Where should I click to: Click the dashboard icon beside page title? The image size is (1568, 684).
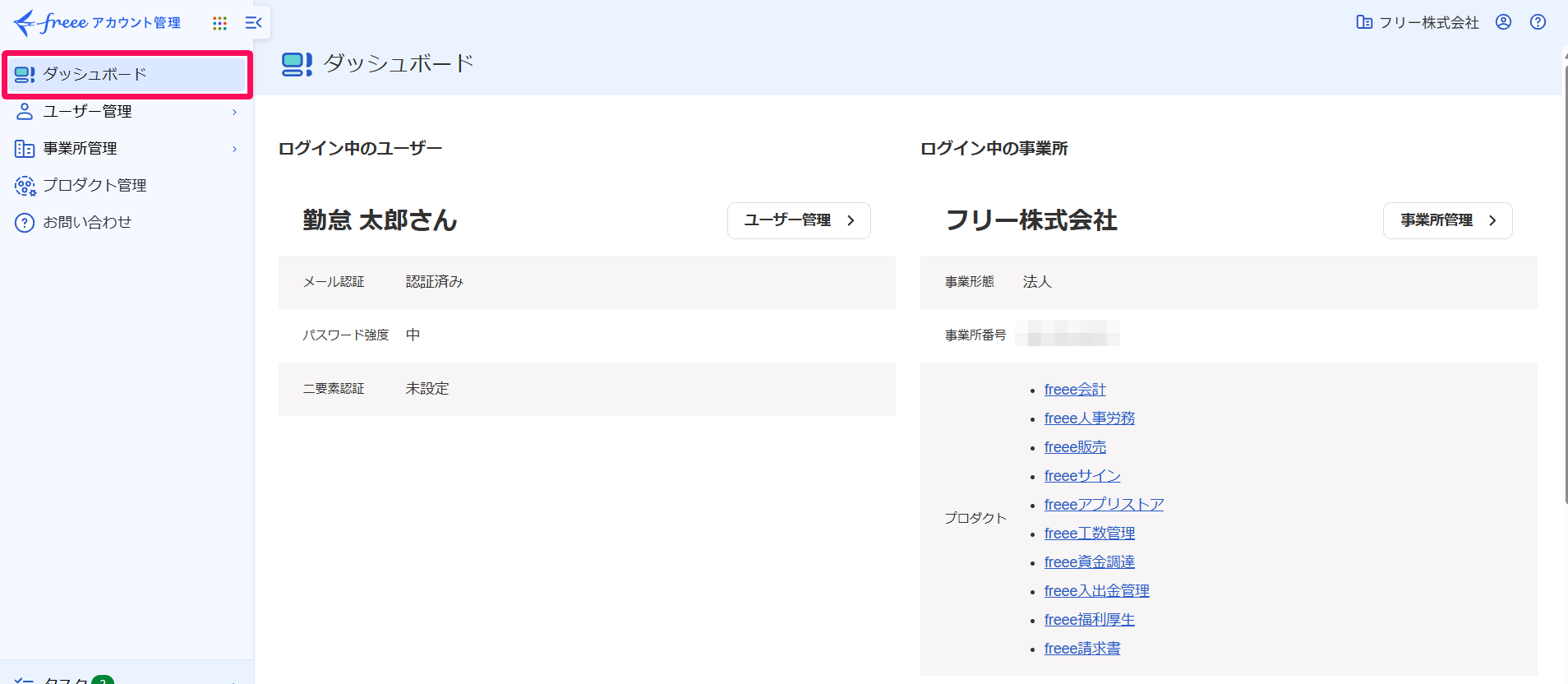pyautogui.click(x=297, y=64)
